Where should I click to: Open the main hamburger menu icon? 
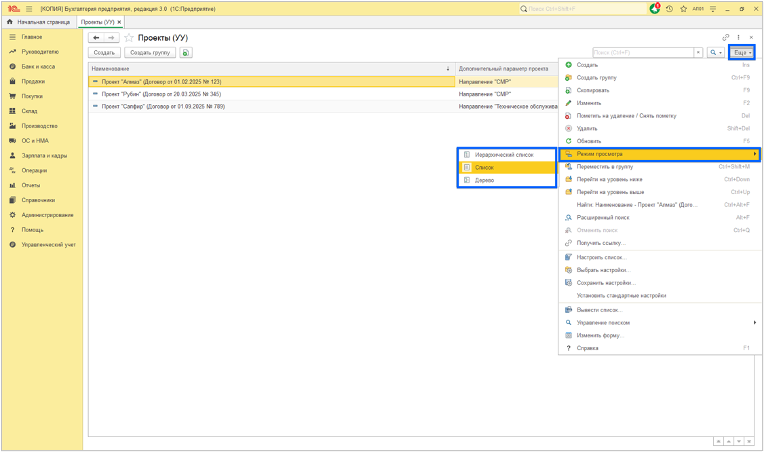(x=27, y=8)
